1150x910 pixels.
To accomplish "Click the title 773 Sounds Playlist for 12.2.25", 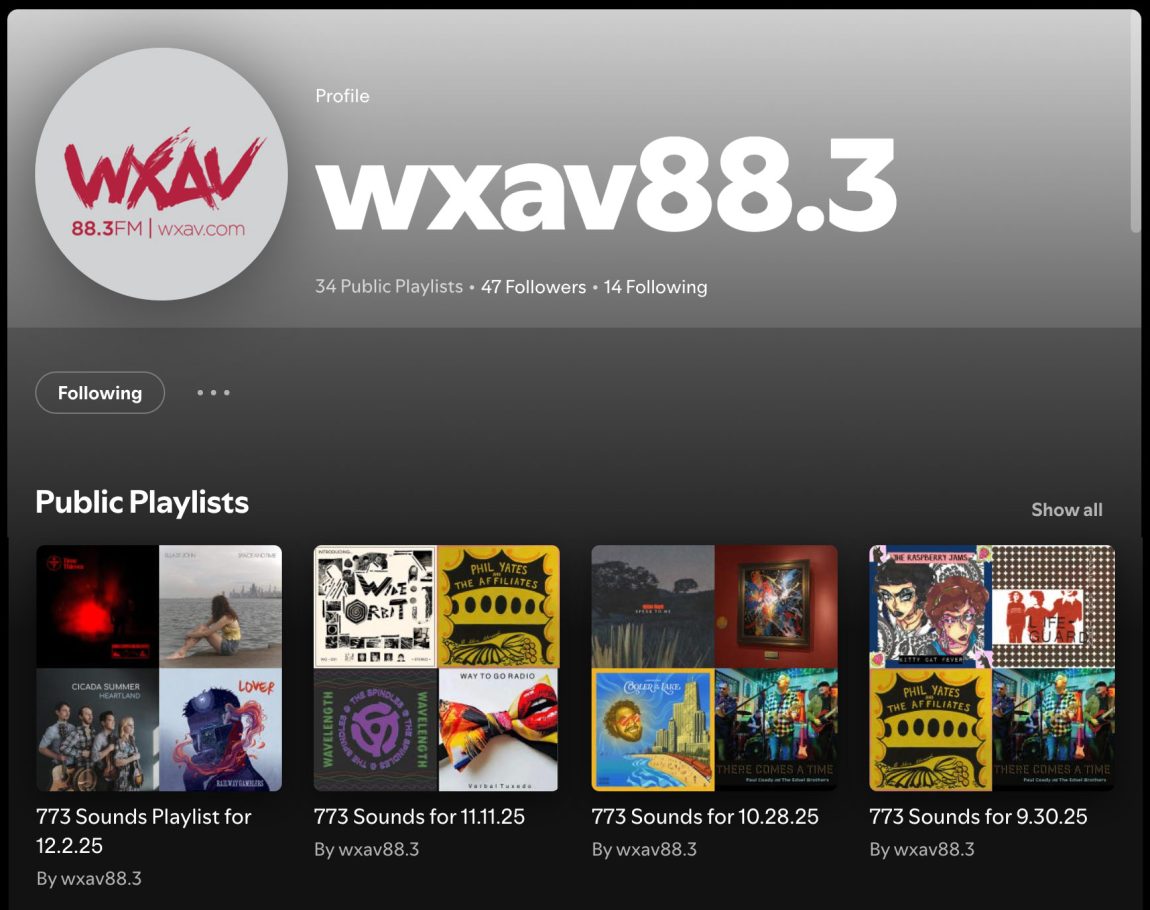I will coord(144,831).
